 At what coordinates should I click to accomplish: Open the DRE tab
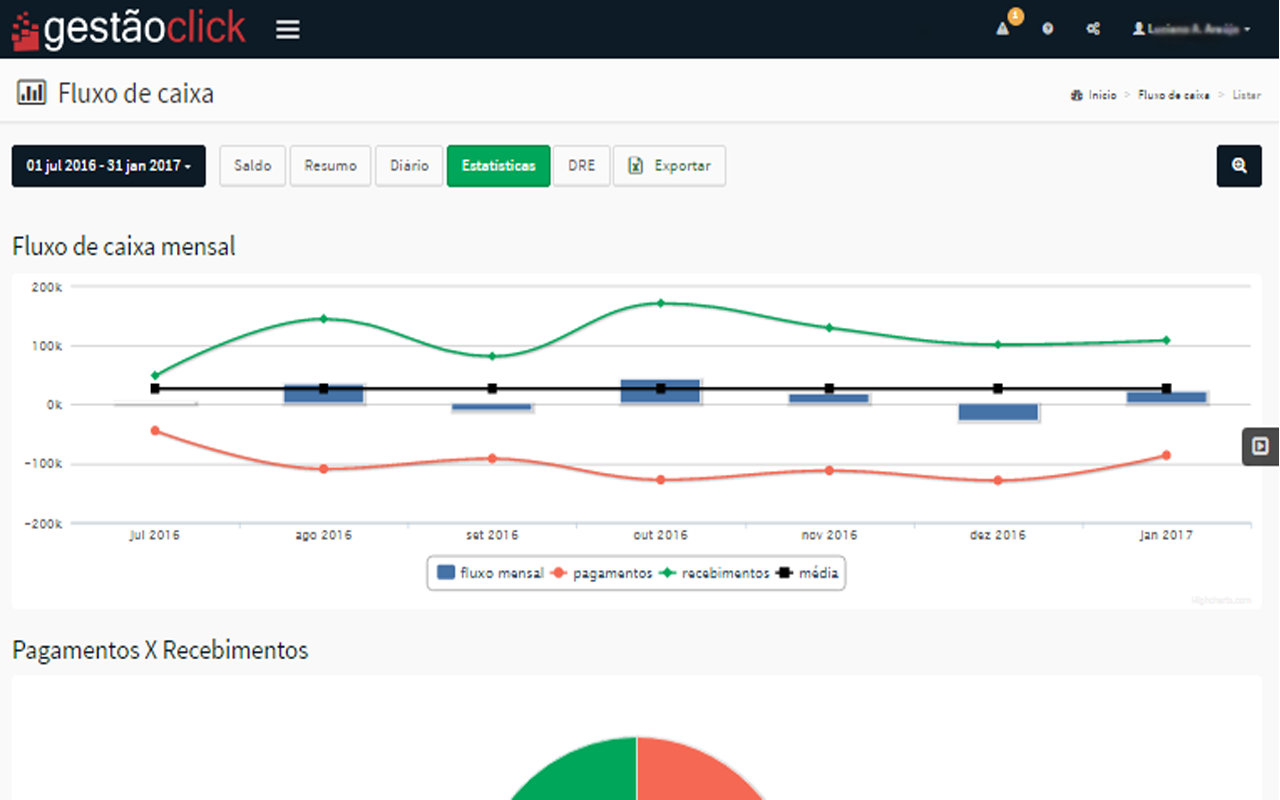pos(581,166)
